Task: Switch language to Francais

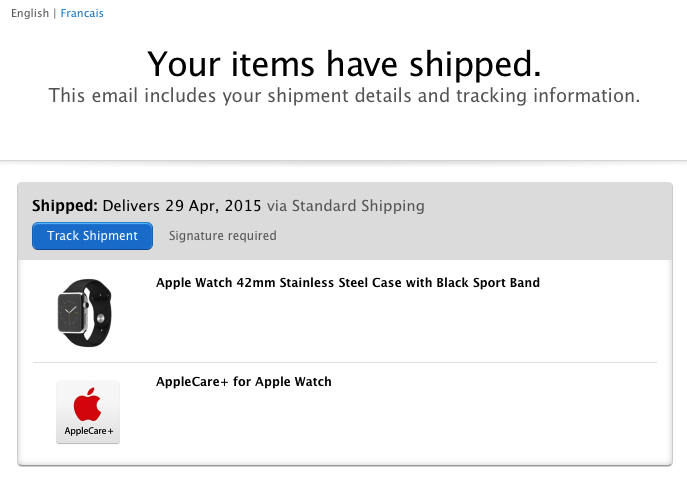Action: coord(81,14)
